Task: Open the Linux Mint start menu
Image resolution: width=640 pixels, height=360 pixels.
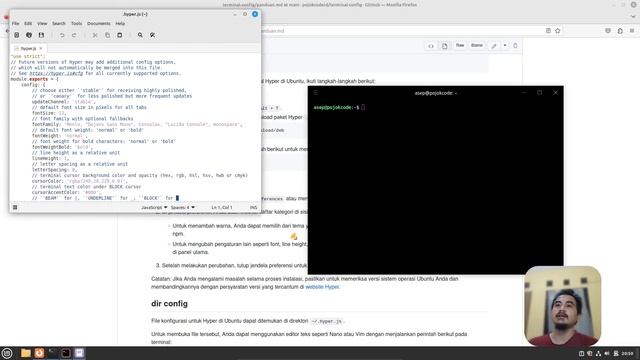Action: click(7, 353)
